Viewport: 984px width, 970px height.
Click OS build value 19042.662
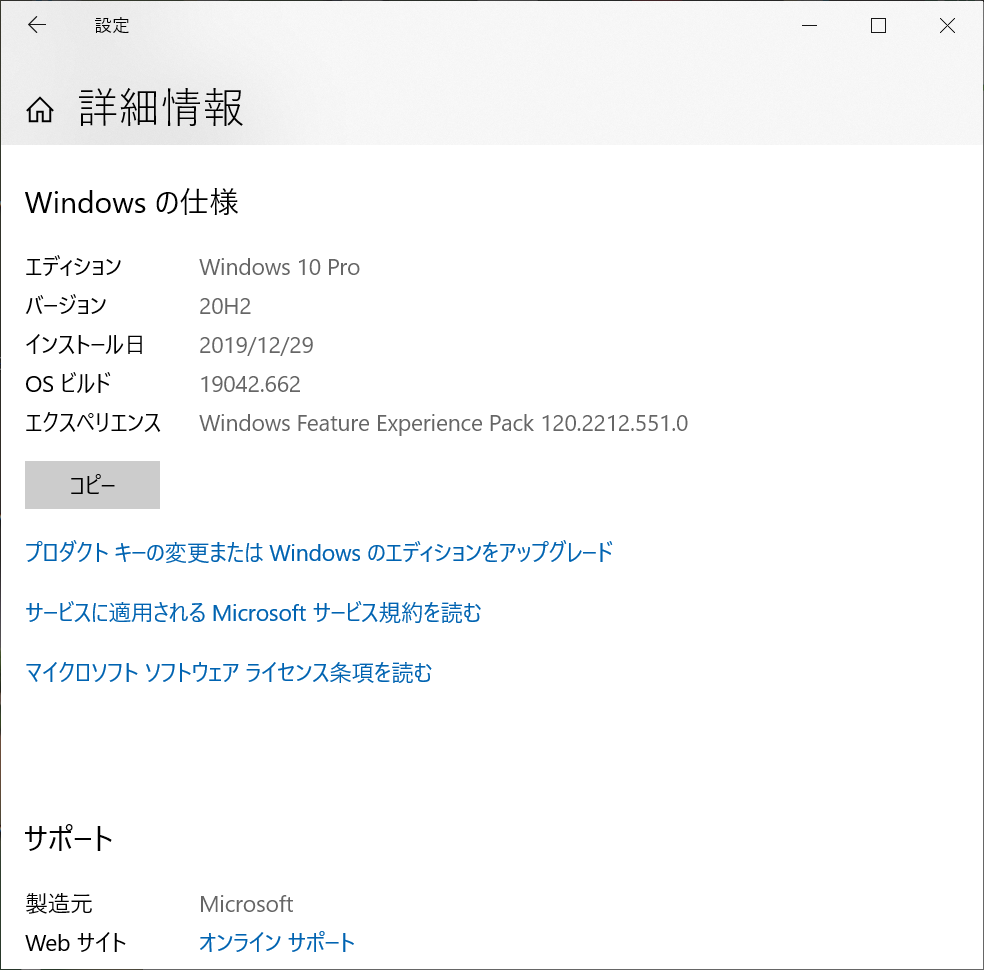[x=250, y=384]
